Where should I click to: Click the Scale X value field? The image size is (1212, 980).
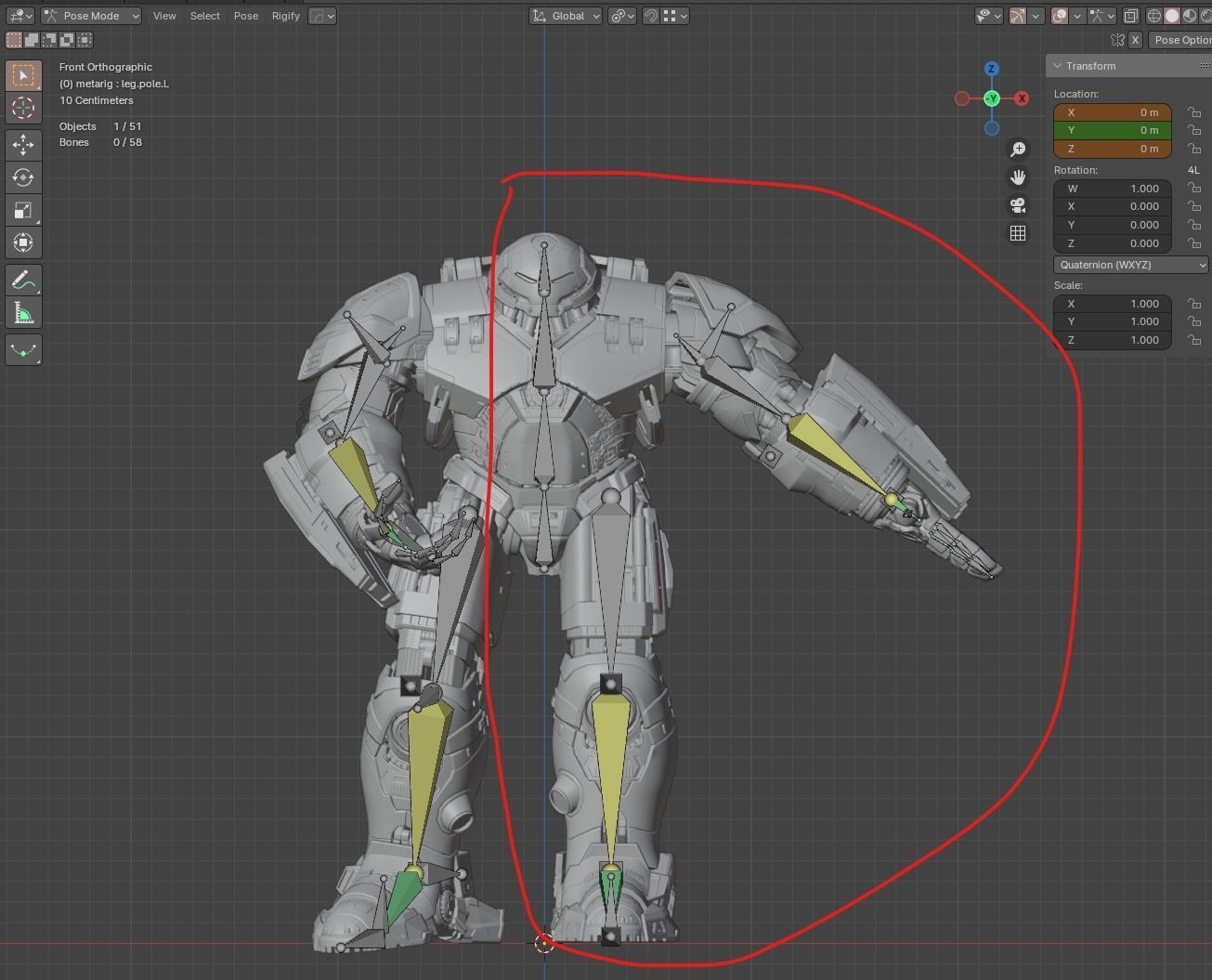1113,304
